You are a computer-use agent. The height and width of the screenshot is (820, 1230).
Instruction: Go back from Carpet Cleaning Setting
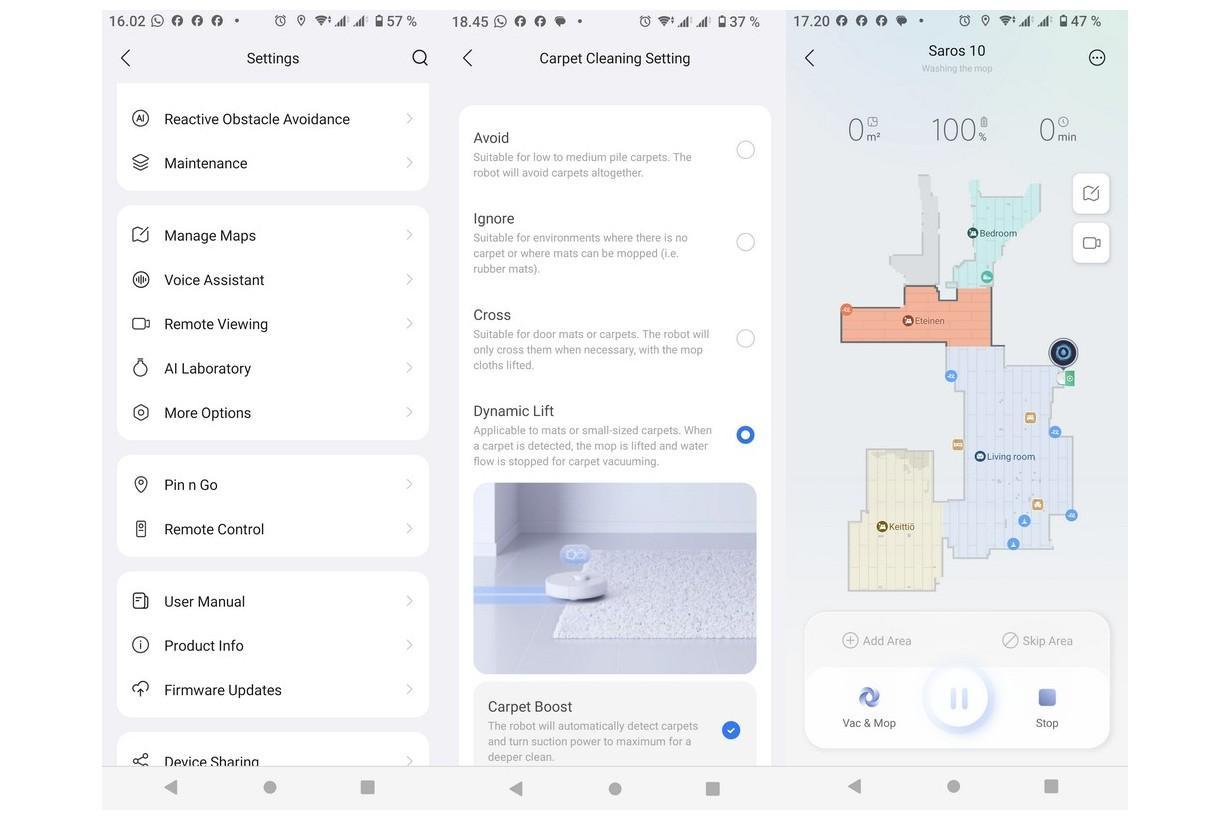pos(467,58)
